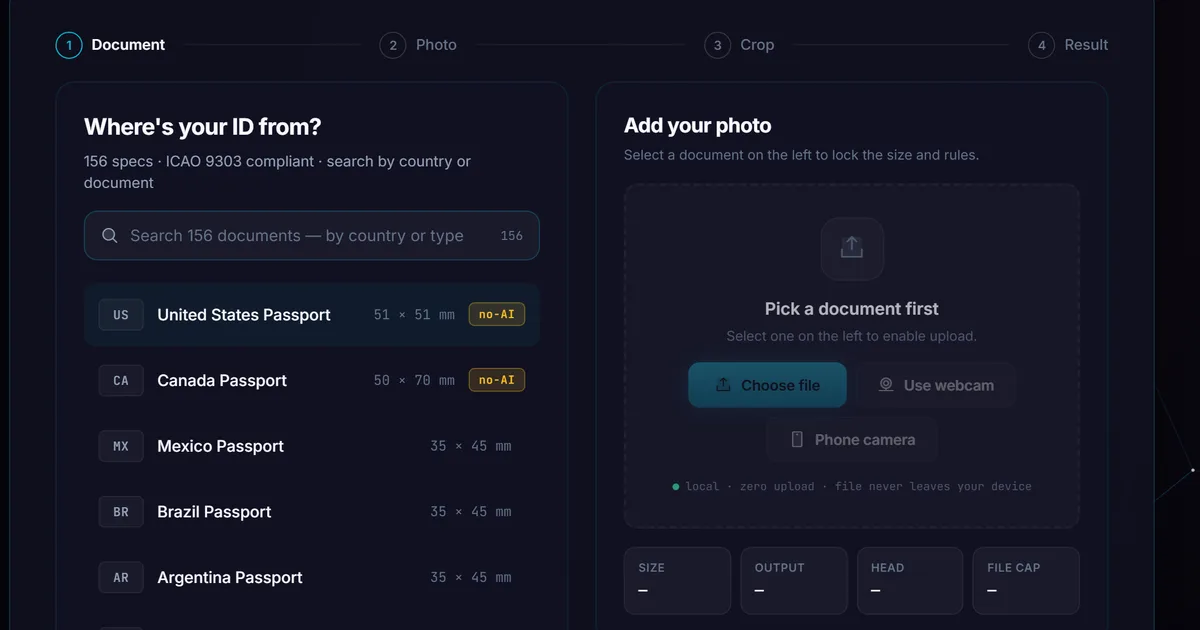The height and width of the screenshot is (630, 1200).
Task: Click the CA country code badge
Action: tap(121, 381)
